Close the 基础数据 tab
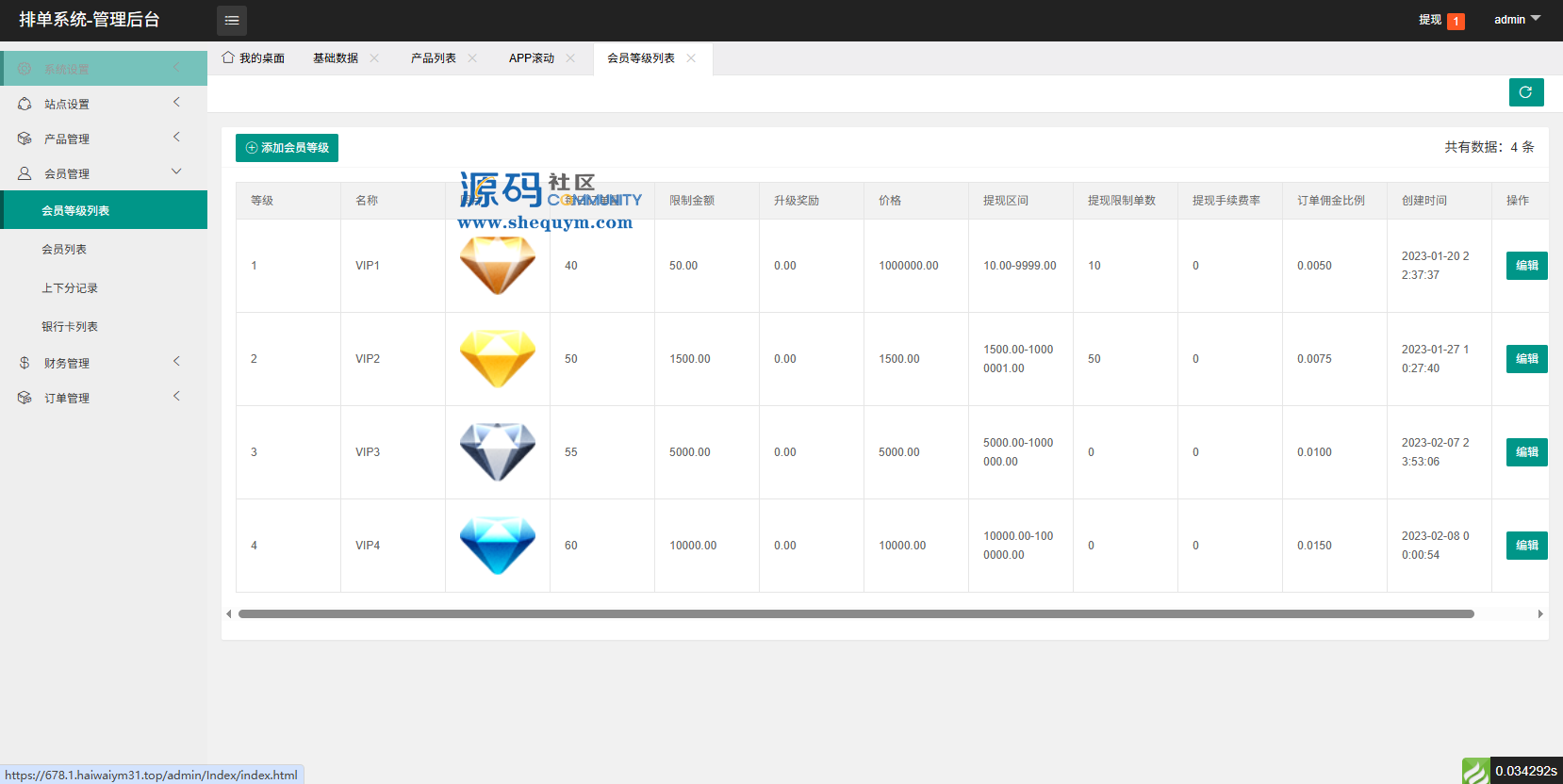 [x=374, y=58]
